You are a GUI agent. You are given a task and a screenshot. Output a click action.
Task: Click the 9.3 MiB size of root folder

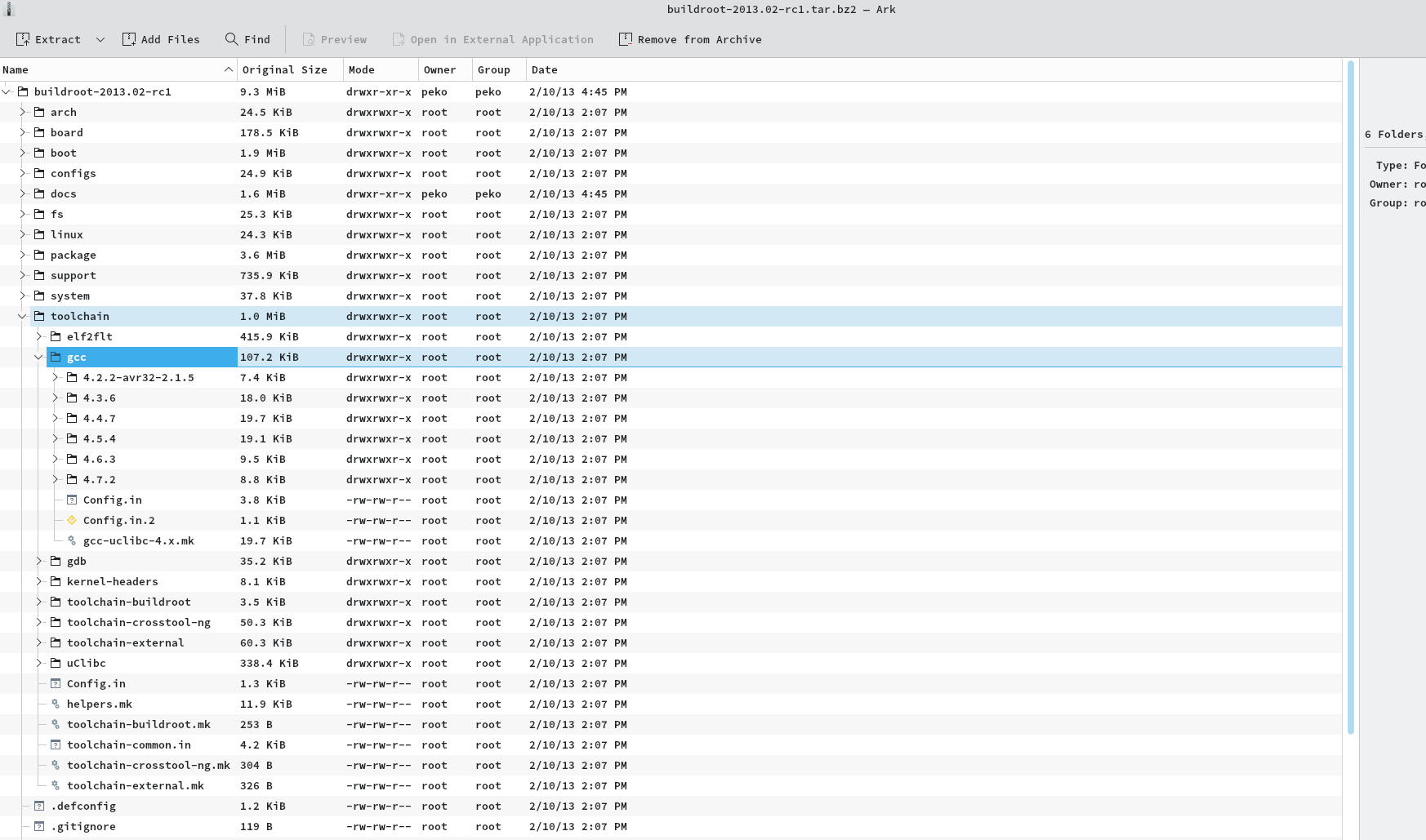(x=263, y=91)
